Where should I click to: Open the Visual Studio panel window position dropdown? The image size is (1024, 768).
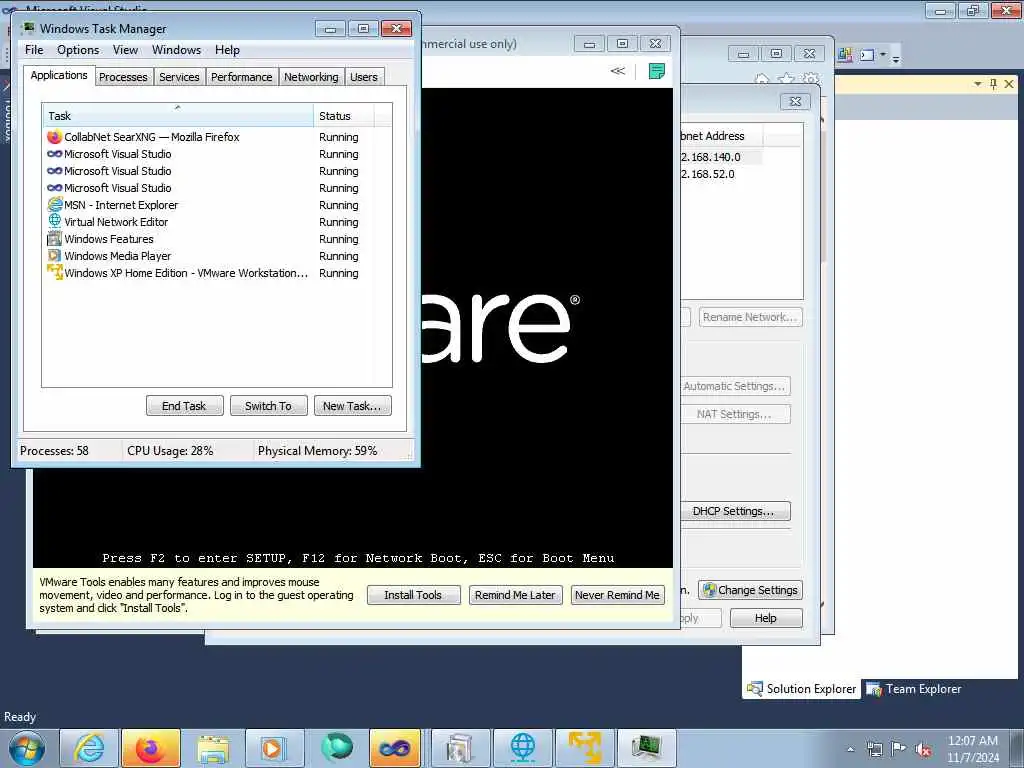click(x=978, y=84)
